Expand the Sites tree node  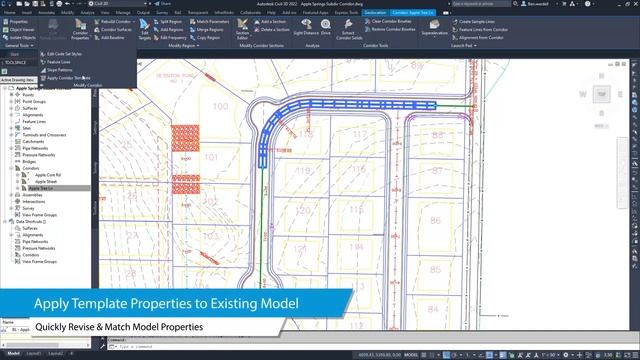coord(11,128)
